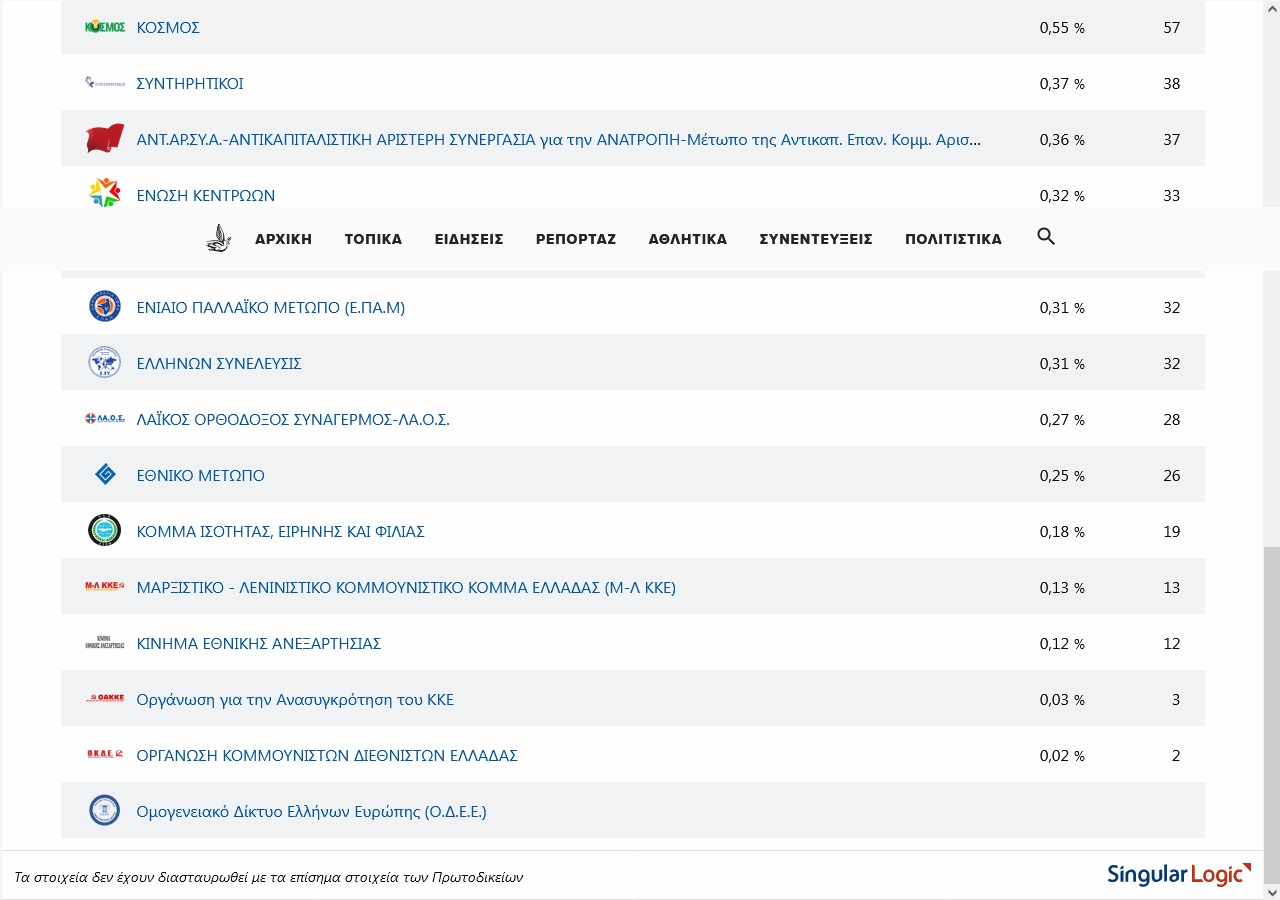The image size is (1280, 900).
Task: Select ΠΟΛΙΤΙΣΤΙΚΑ in the navigation bar
Action: (953, 239)
